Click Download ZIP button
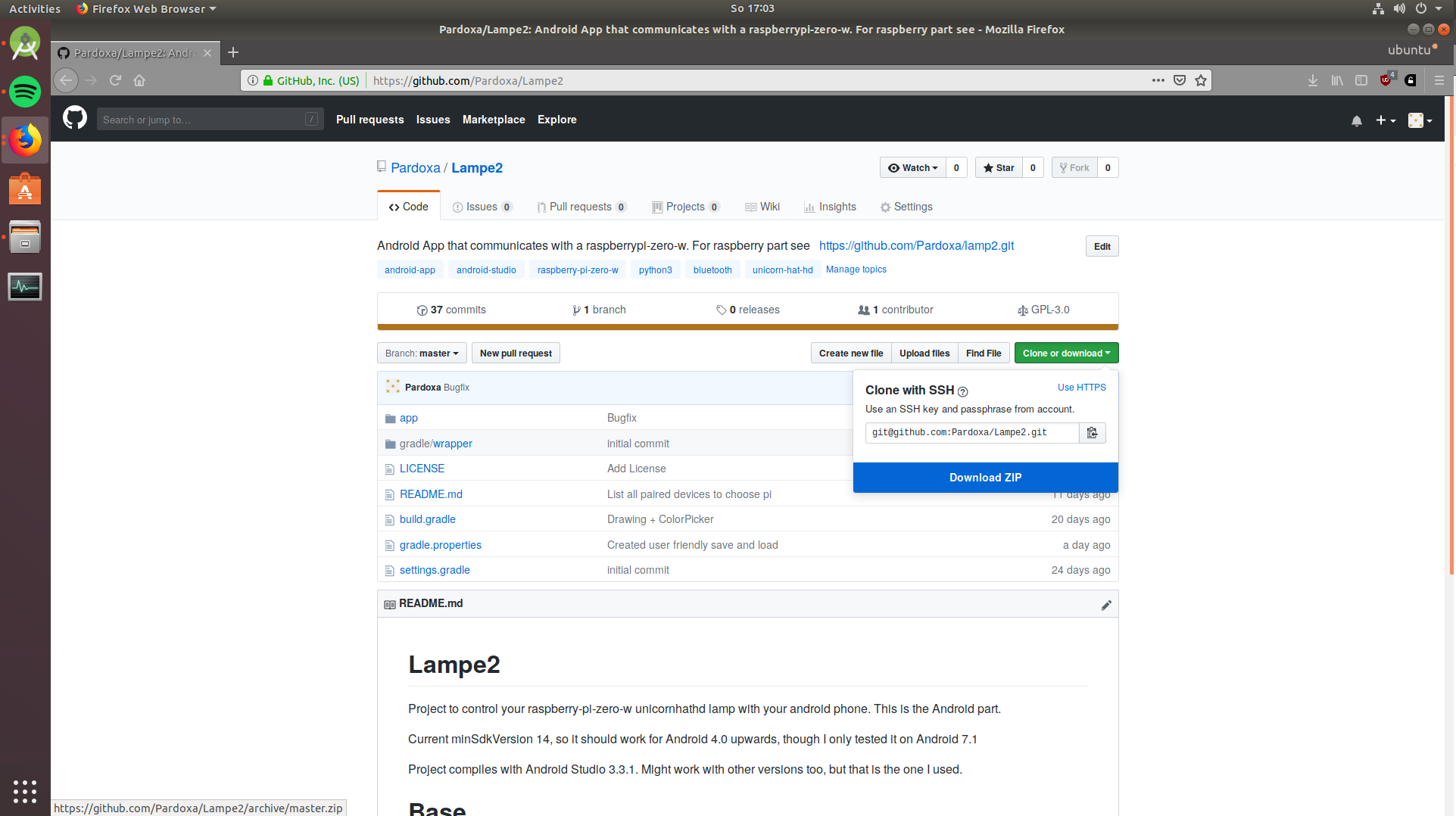This screenshot has height=816, width=1456. coord(986,478)
